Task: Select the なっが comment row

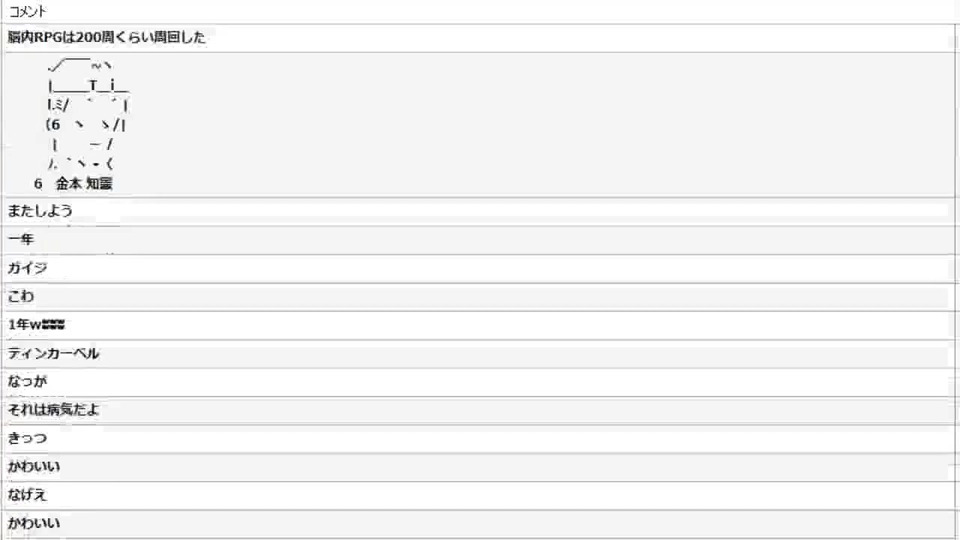Action: point(28,381)
